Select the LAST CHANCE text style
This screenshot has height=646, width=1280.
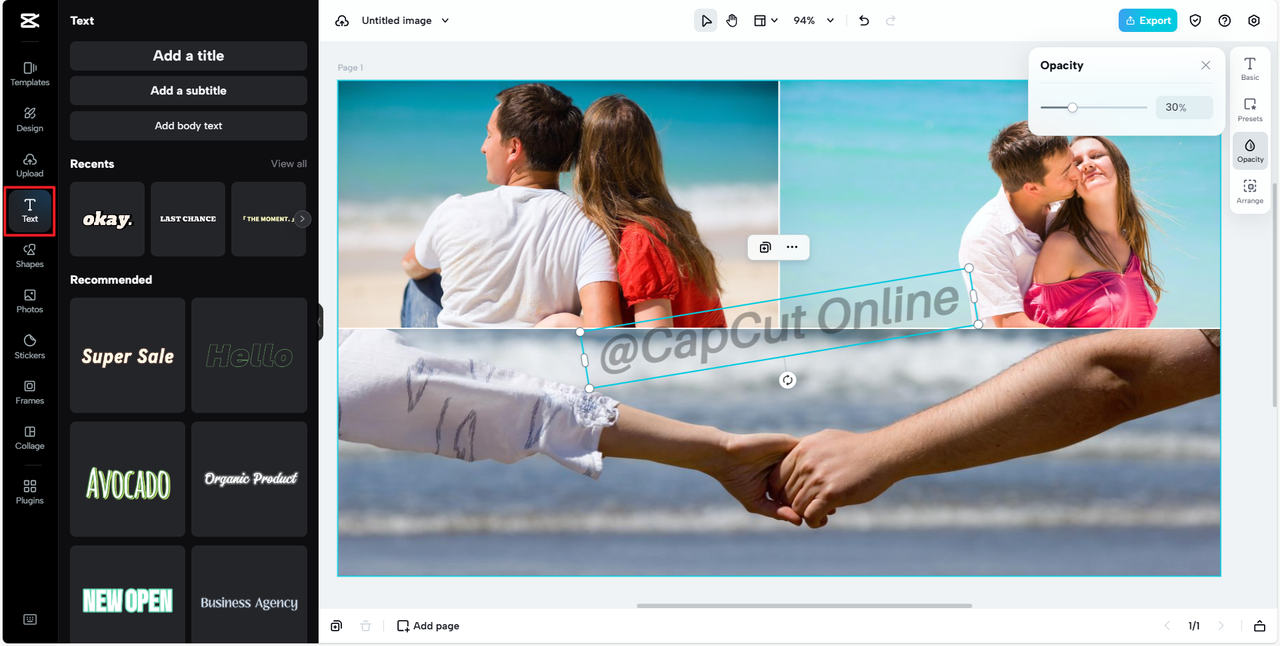pyautogui.click(x=188, y=218)
